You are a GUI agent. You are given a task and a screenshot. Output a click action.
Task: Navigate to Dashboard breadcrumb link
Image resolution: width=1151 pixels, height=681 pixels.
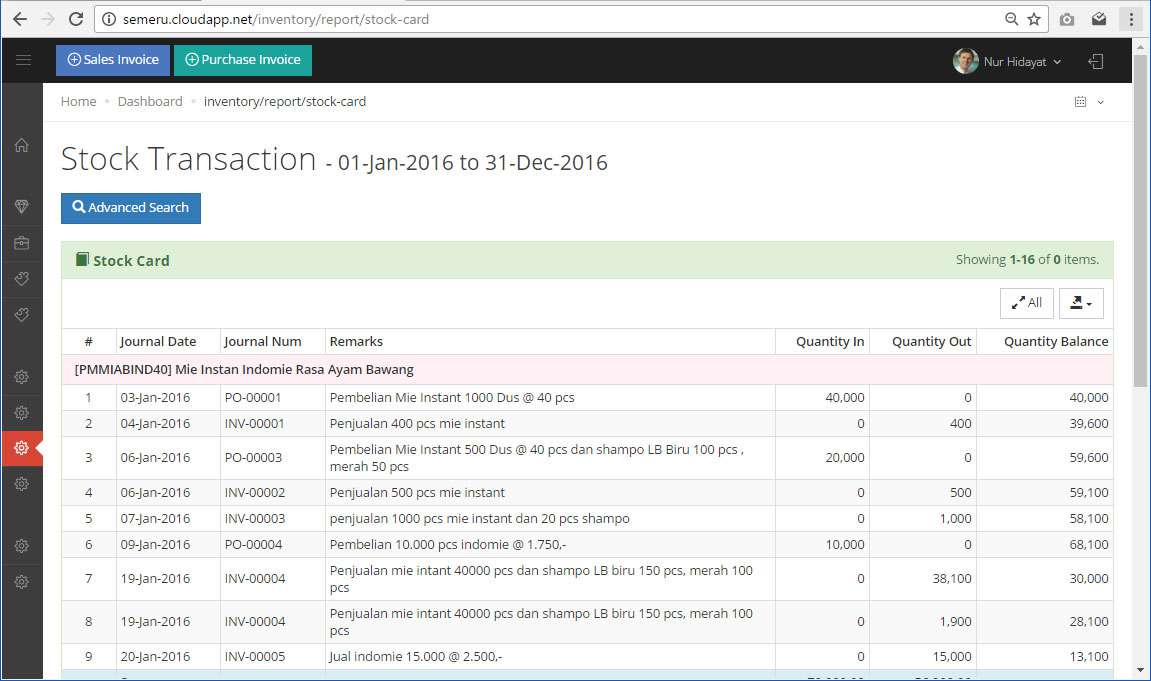(150, 101)
